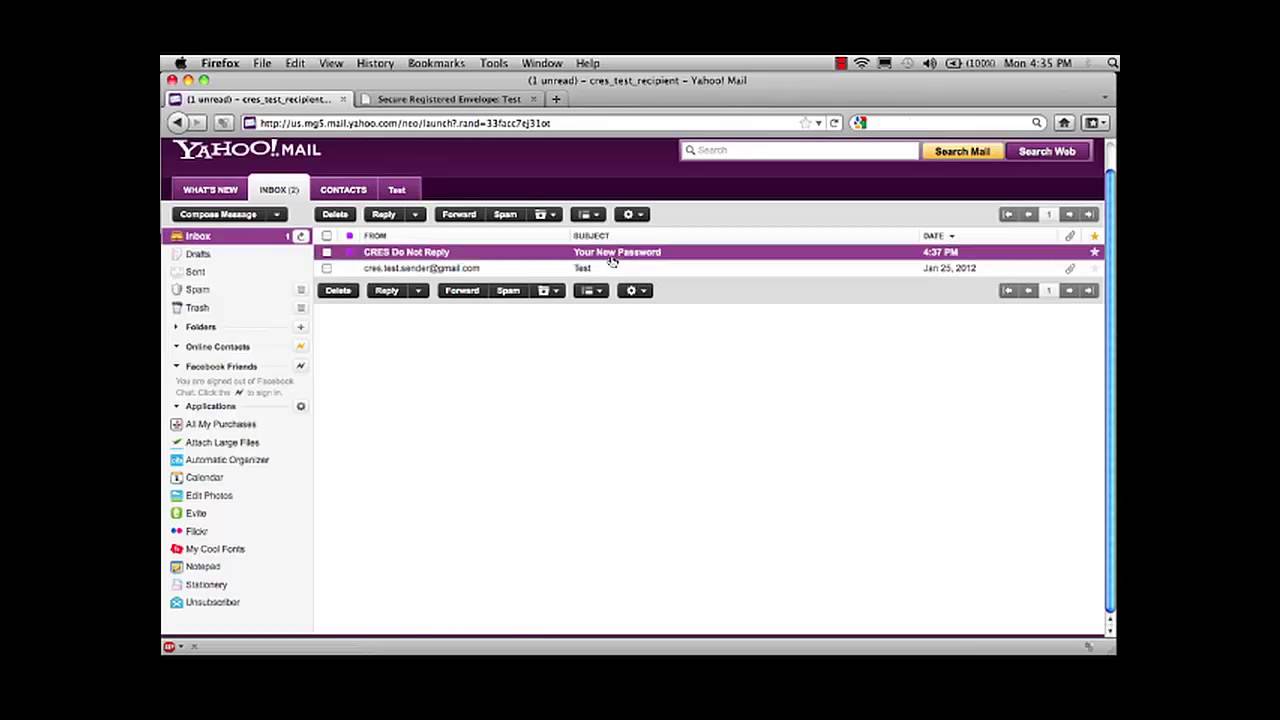Image resolution: width=1280 pixels, height=720 pixels.
Task: Open the top Actions gear dropdown
Action: point(632,214)
